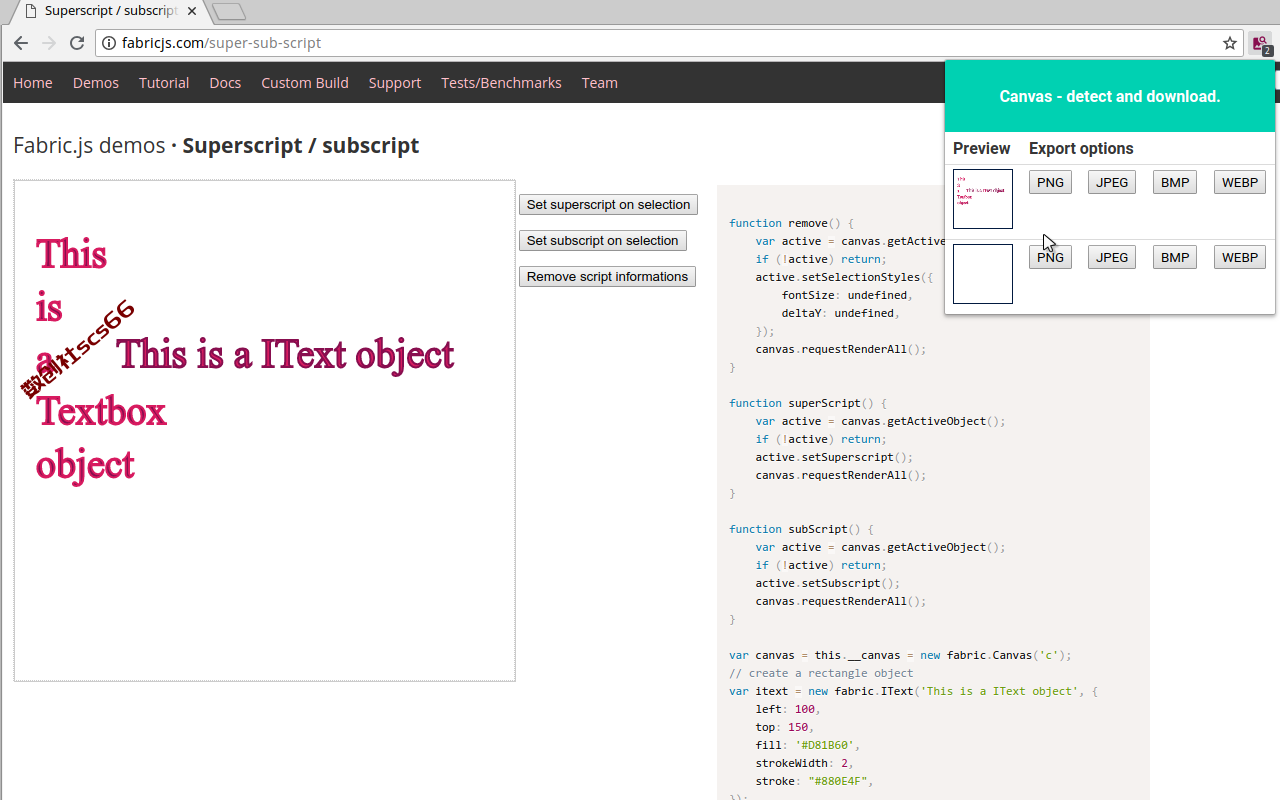The image size is (1280, 800).
Task: Click the 'Fabric.js demos' heading link
Action: (x=89, y=146)
